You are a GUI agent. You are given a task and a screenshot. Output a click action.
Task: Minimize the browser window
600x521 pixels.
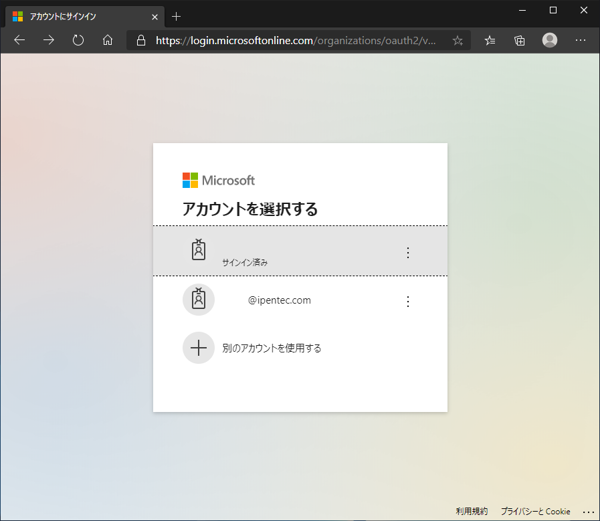coord(522,10)
